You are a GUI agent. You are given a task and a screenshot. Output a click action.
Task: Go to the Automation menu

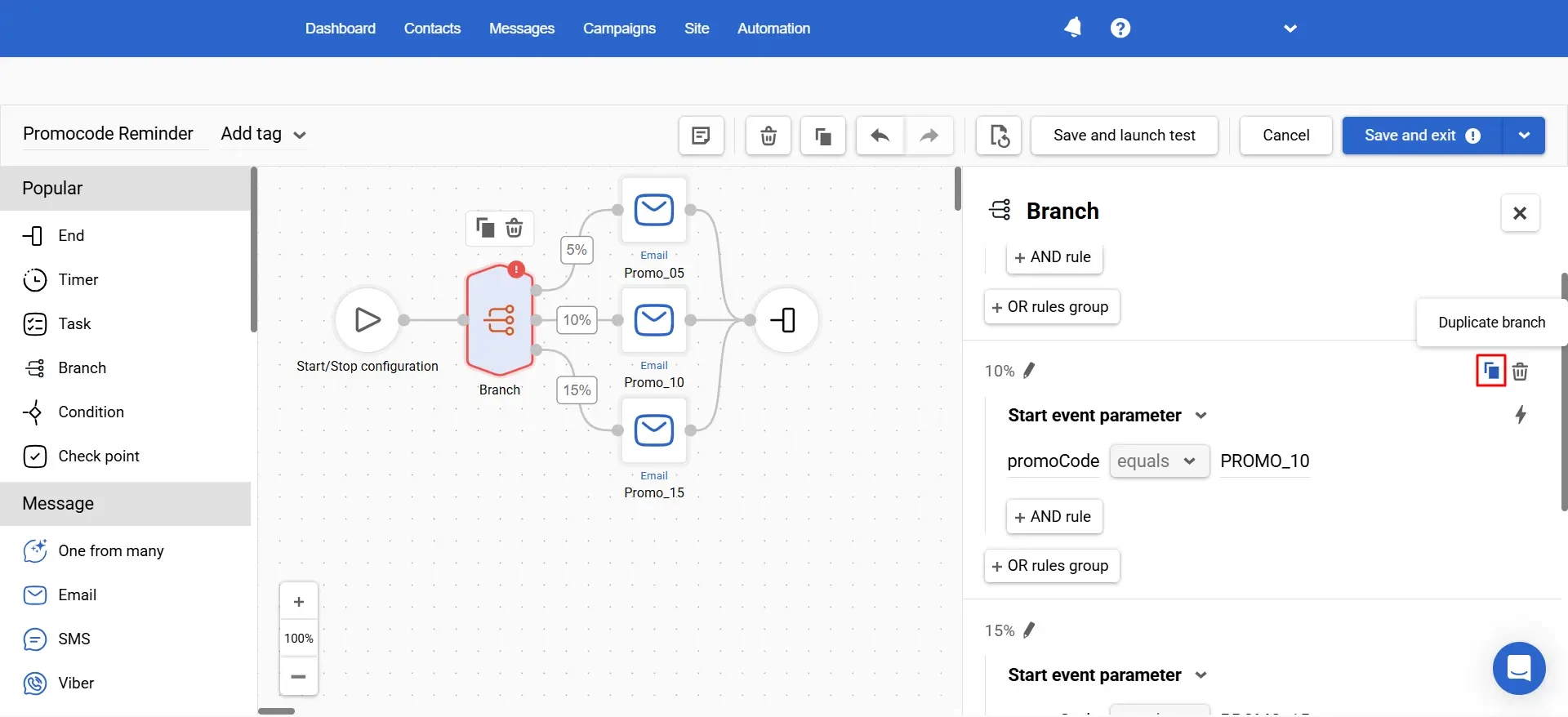[x=773, y=29]
